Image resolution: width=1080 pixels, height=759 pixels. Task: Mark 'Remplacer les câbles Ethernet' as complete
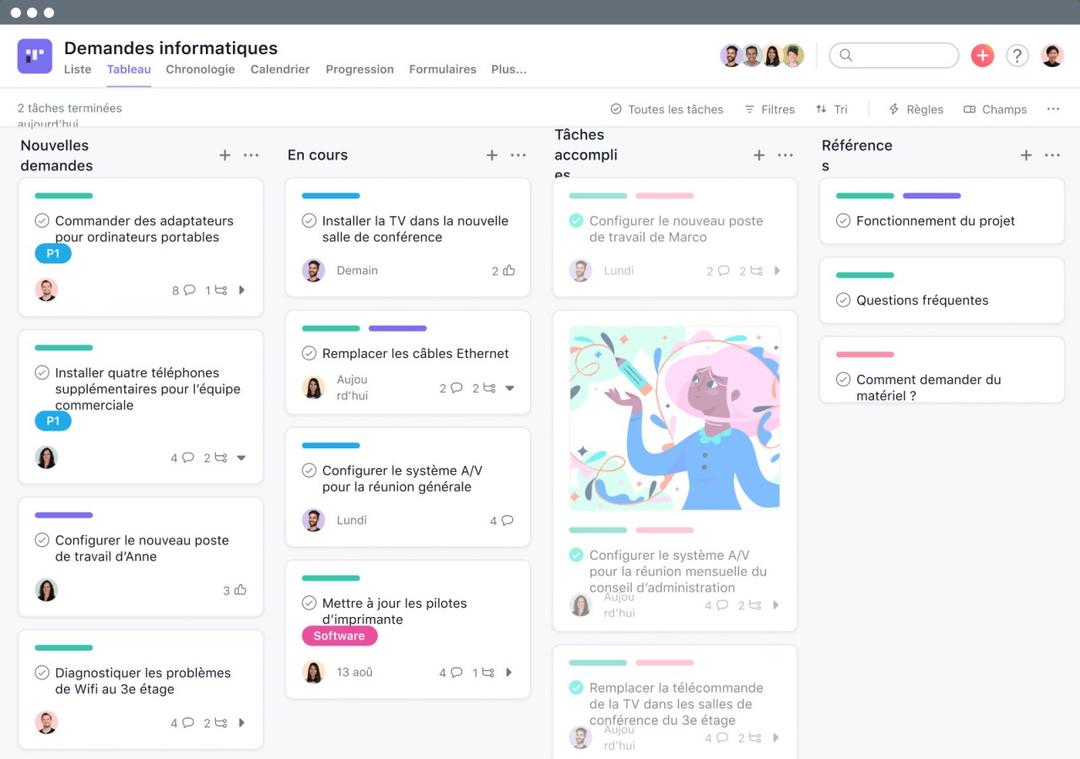pyautogui.click(x=309, y=353)
